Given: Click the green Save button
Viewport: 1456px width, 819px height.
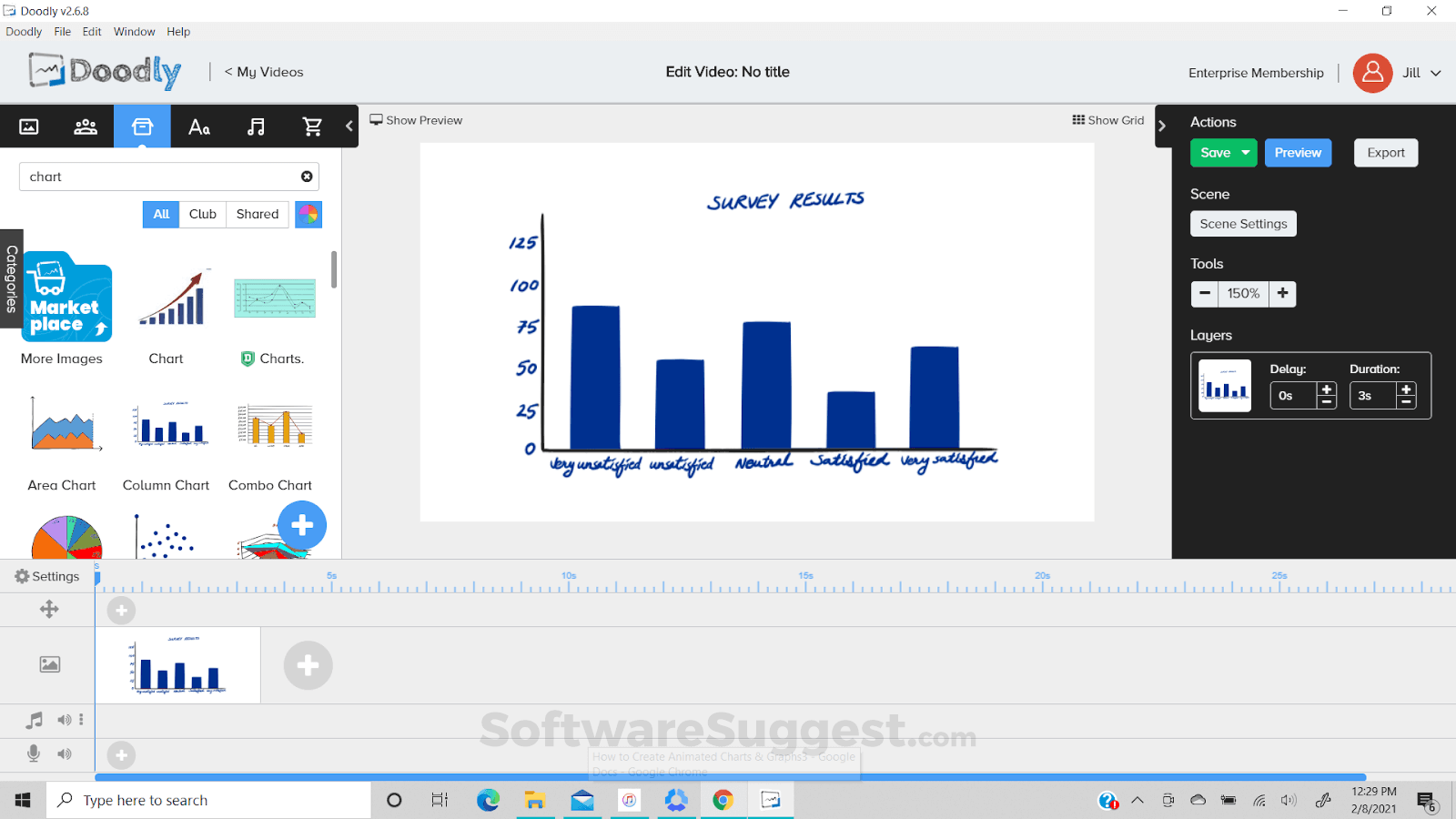Looking at the screenshot, I should point(1215,153).
